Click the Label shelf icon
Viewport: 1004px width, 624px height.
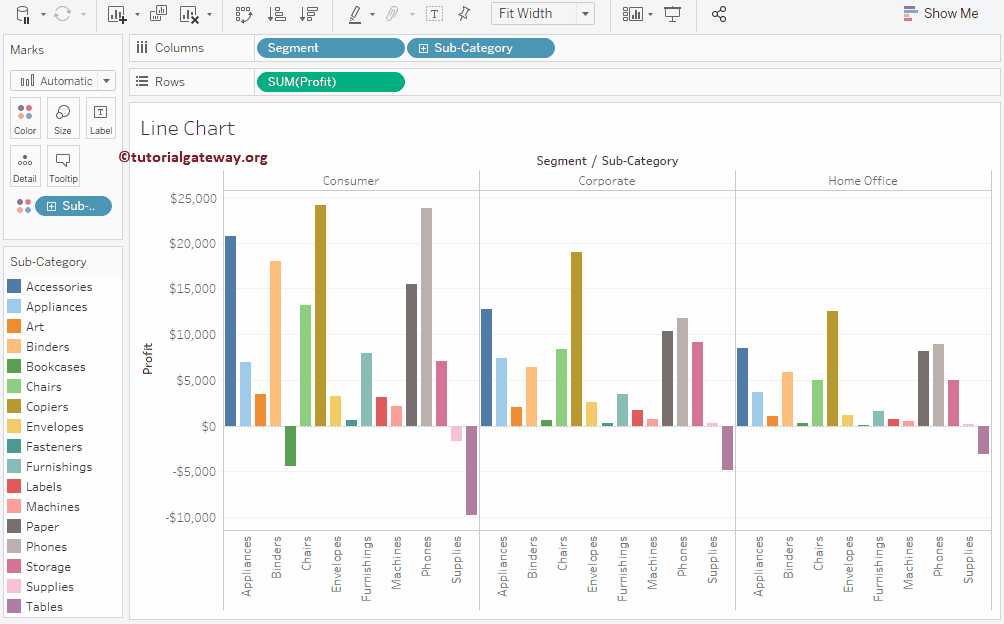click(x=100, y=118)
